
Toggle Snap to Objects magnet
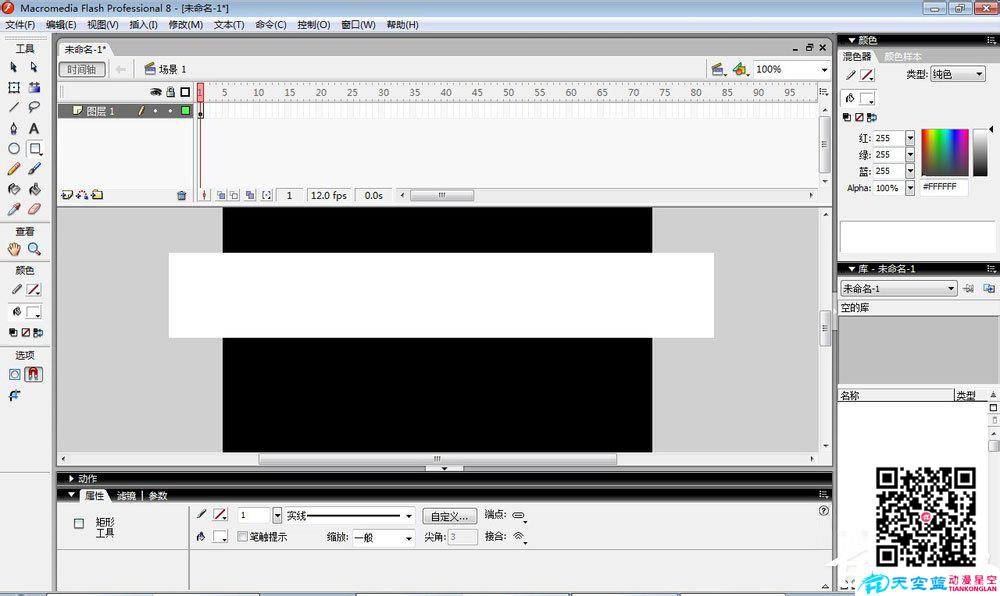pos(34,374)
